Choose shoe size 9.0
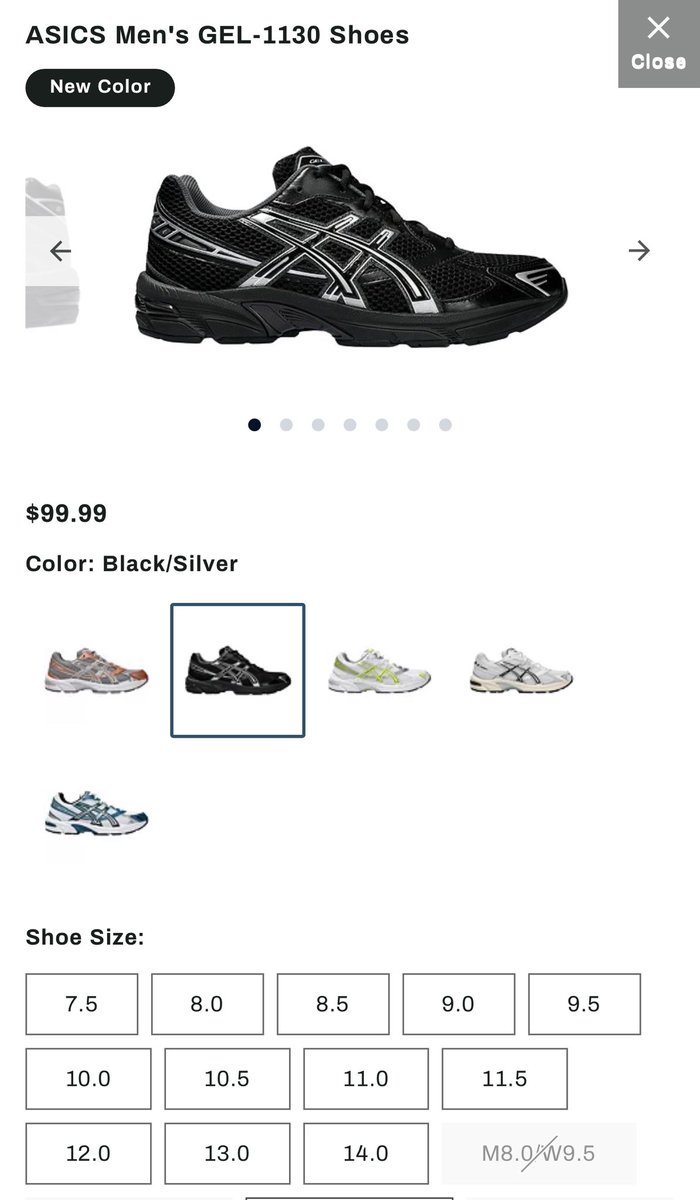700x1200 pixels. click(x=458, y=1004)
